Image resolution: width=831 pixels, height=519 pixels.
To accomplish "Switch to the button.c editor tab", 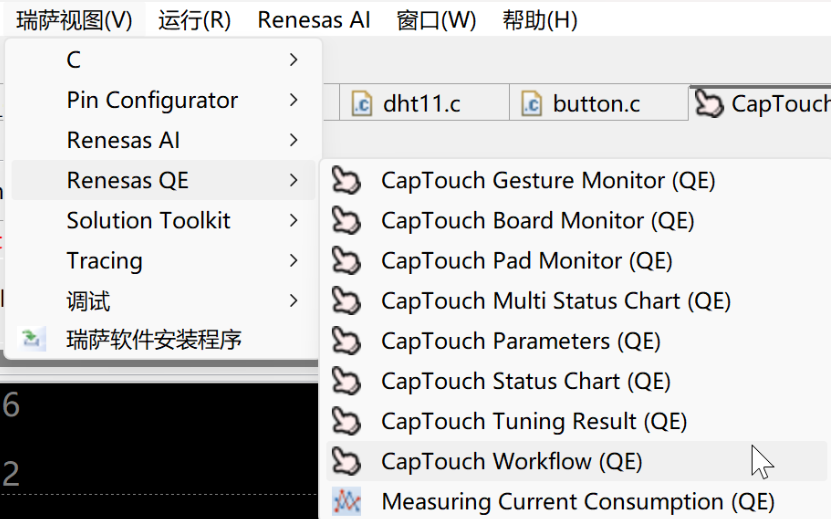I will pyautogui.click(x=595, y=104).
